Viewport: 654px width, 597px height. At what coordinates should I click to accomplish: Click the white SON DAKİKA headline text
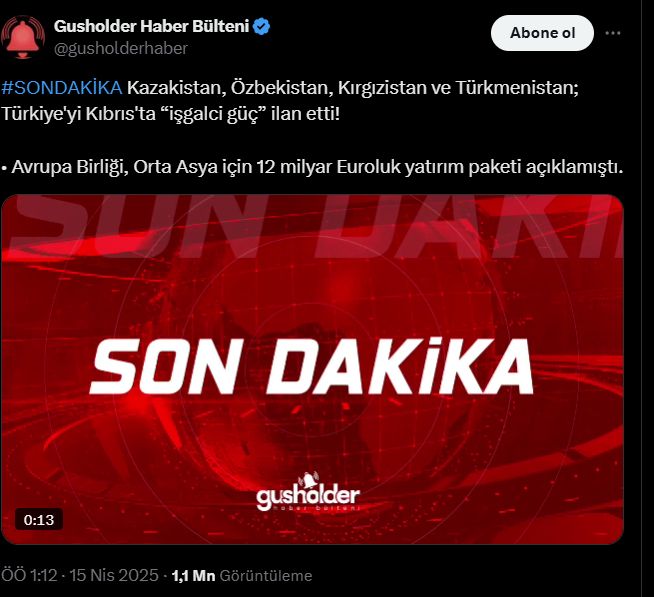click(x=312, y=366)
